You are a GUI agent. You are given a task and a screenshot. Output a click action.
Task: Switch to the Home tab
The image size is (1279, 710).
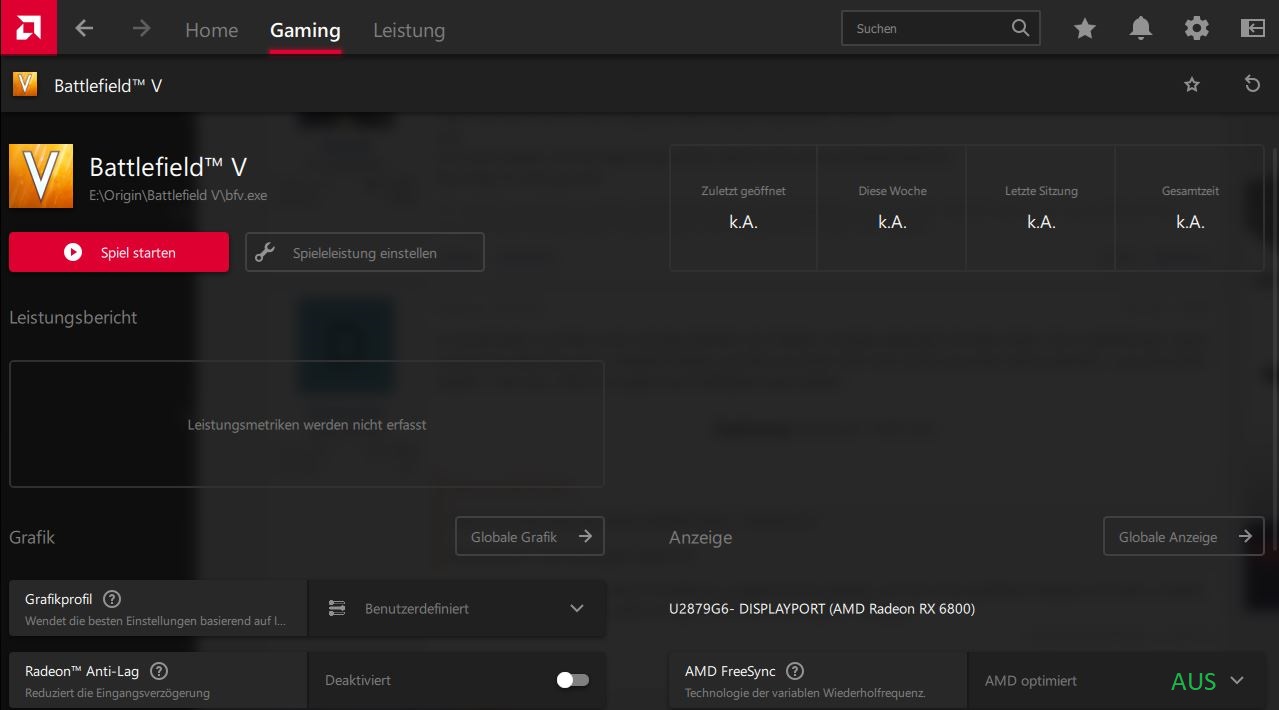[x=212, y=30]
